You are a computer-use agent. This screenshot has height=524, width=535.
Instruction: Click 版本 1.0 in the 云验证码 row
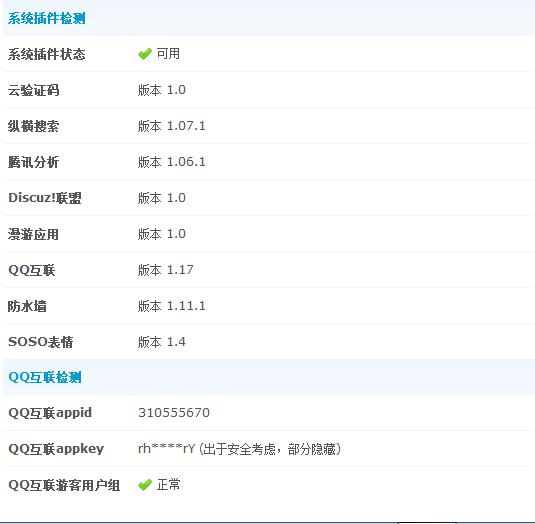pyautogui.click(x=162, y=90)
